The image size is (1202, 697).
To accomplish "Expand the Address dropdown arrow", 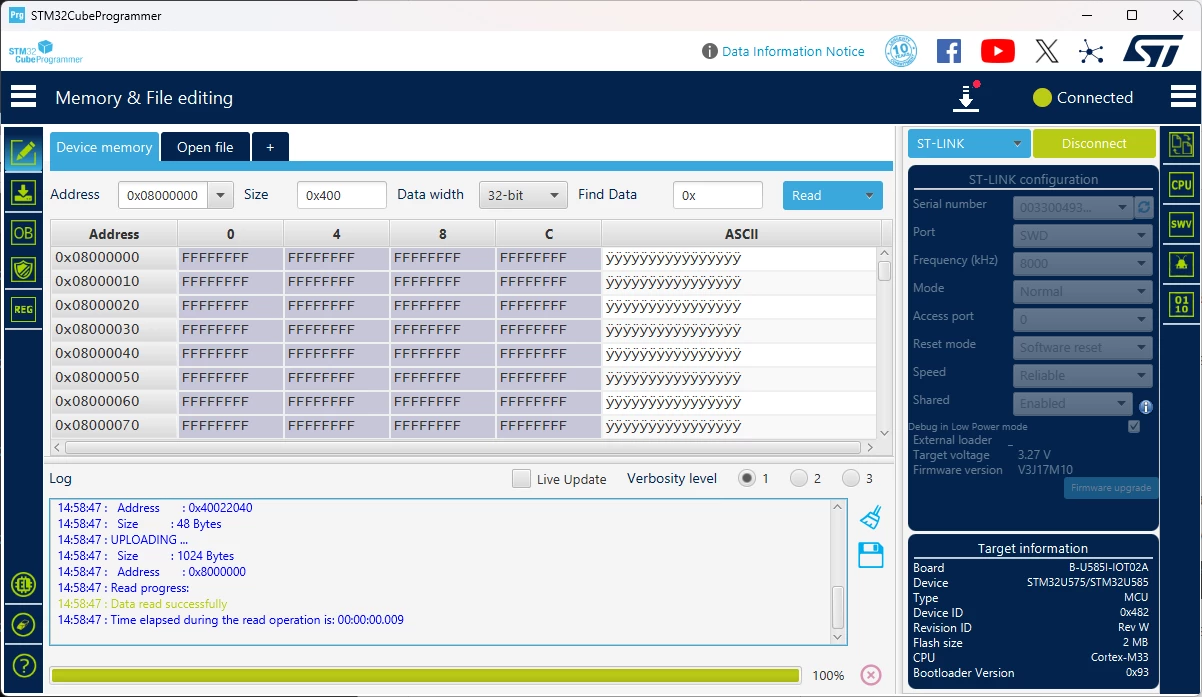I will (x=220, y=195).
